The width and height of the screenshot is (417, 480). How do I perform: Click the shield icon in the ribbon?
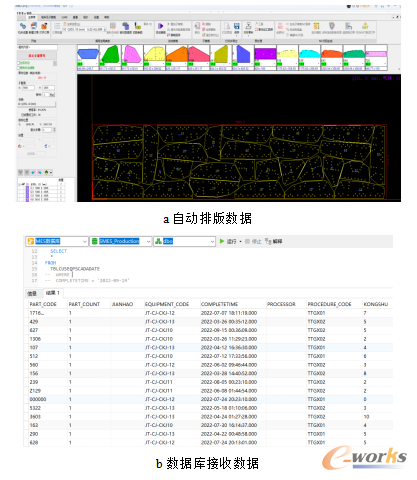pyautogui.click(x=331, y=26)
